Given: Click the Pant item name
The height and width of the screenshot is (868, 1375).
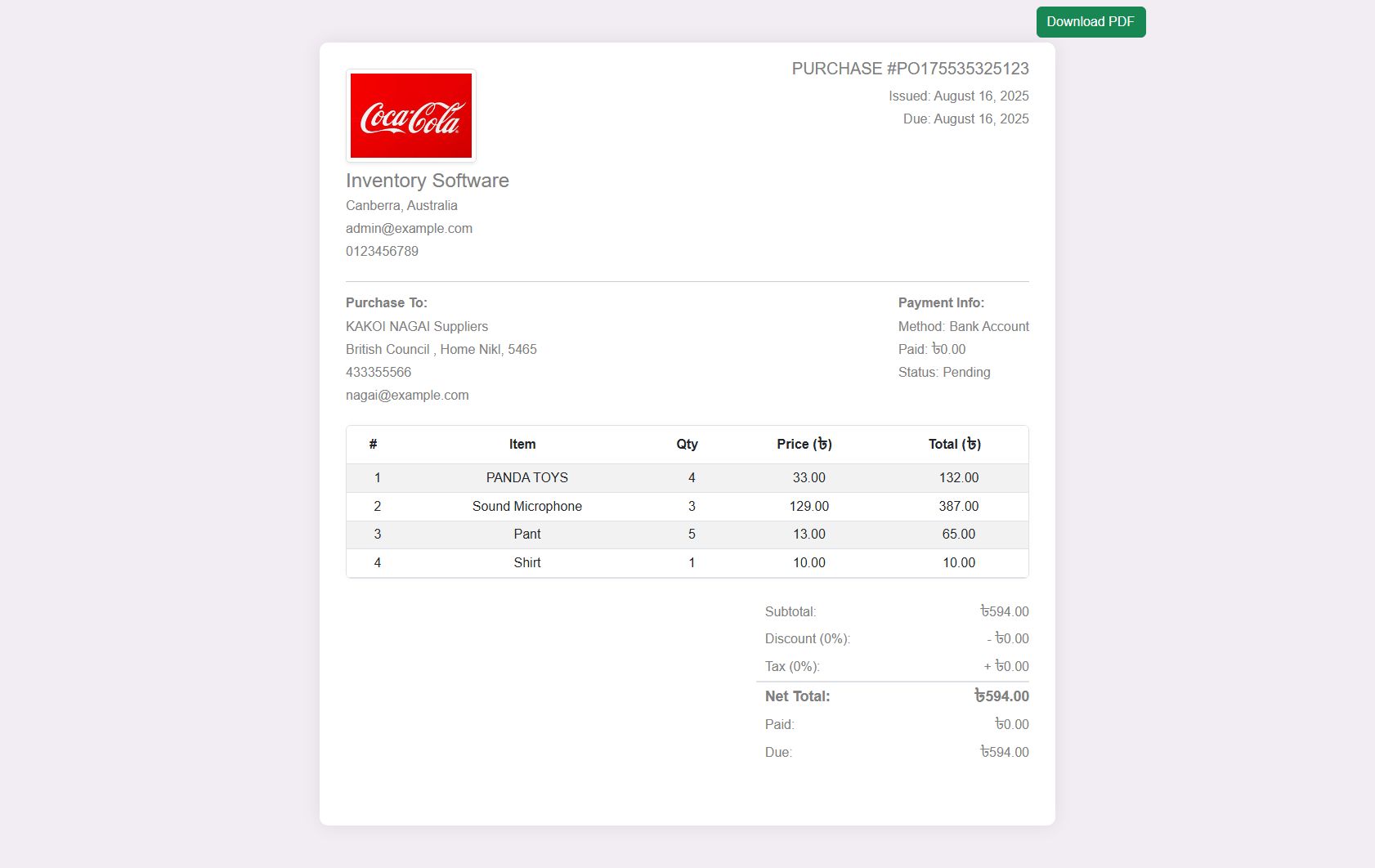Looking at the screenshot, I should click(526, 534).
